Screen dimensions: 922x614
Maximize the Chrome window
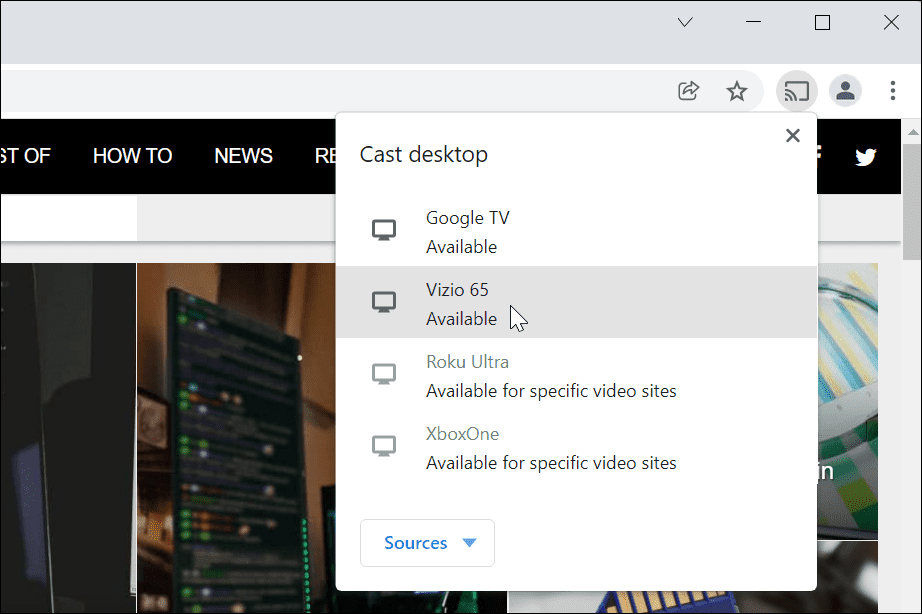click(x=822, y=22)
